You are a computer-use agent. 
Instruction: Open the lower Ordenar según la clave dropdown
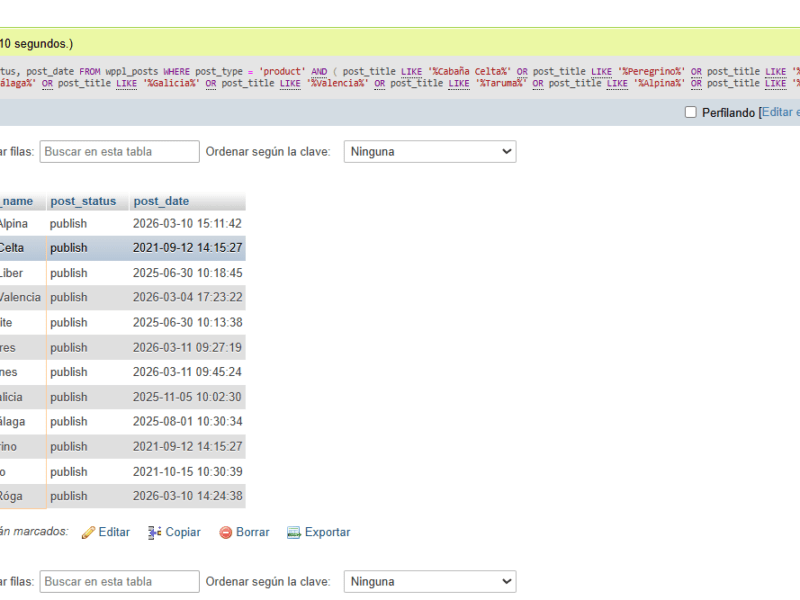430,582
